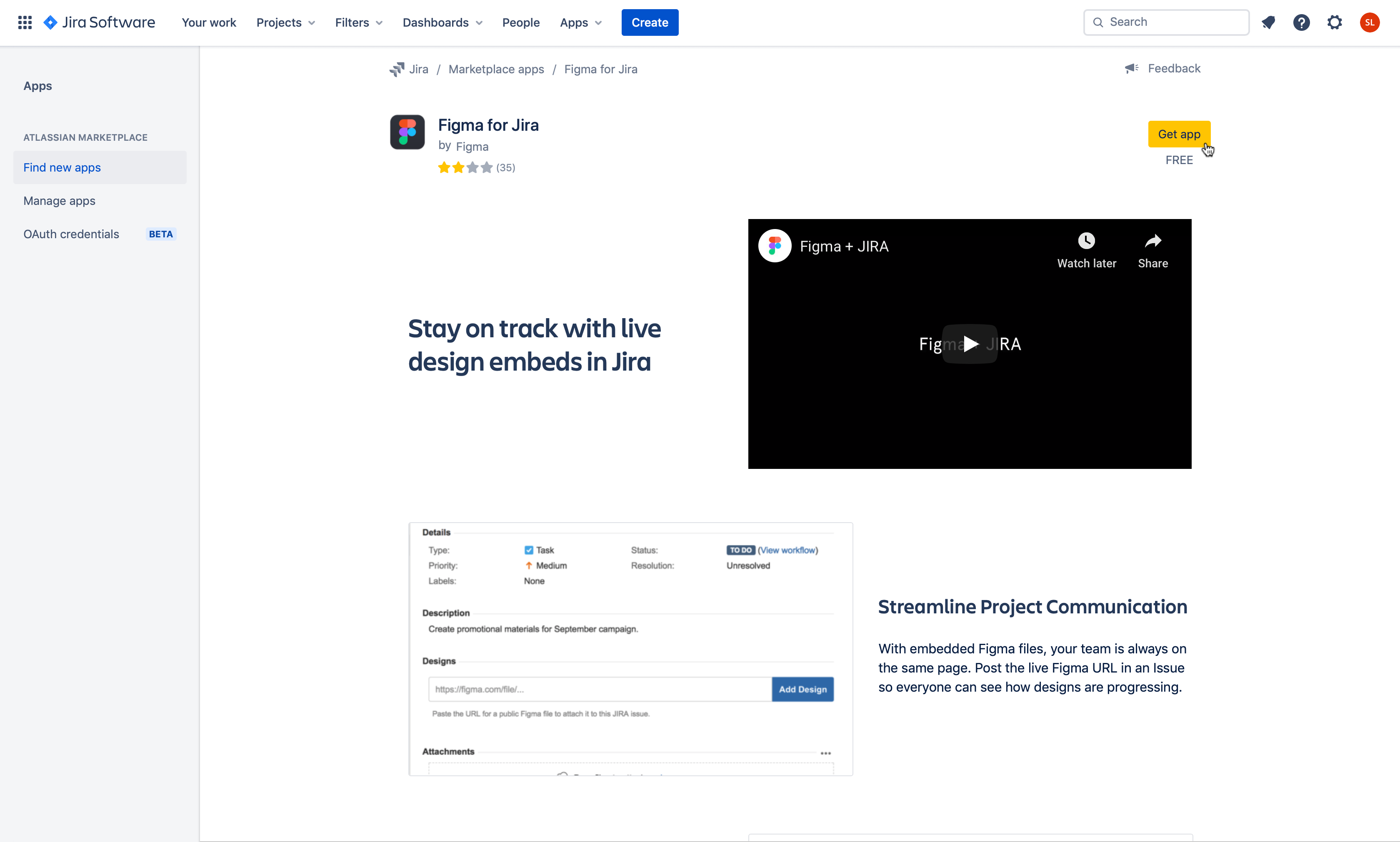The width and height of the screenshot is (1400, 842).
Task: Open the settings gear icon
Action: click(1335, 22)
